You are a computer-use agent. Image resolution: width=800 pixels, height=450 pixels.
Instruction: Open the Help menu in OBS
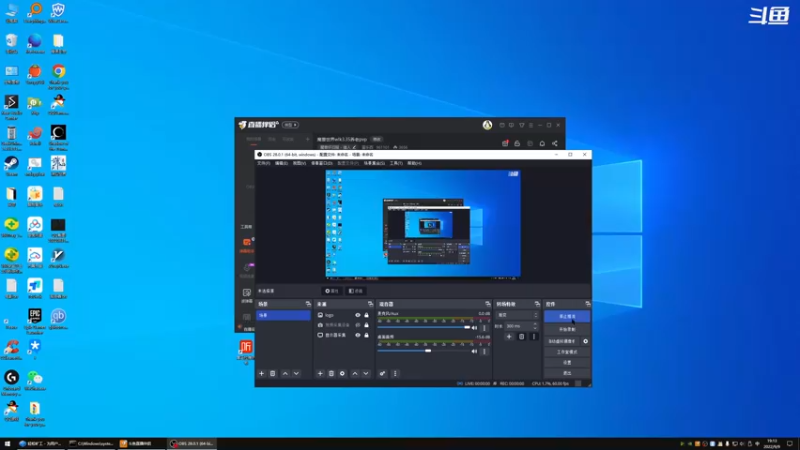(x=414, y=163)
